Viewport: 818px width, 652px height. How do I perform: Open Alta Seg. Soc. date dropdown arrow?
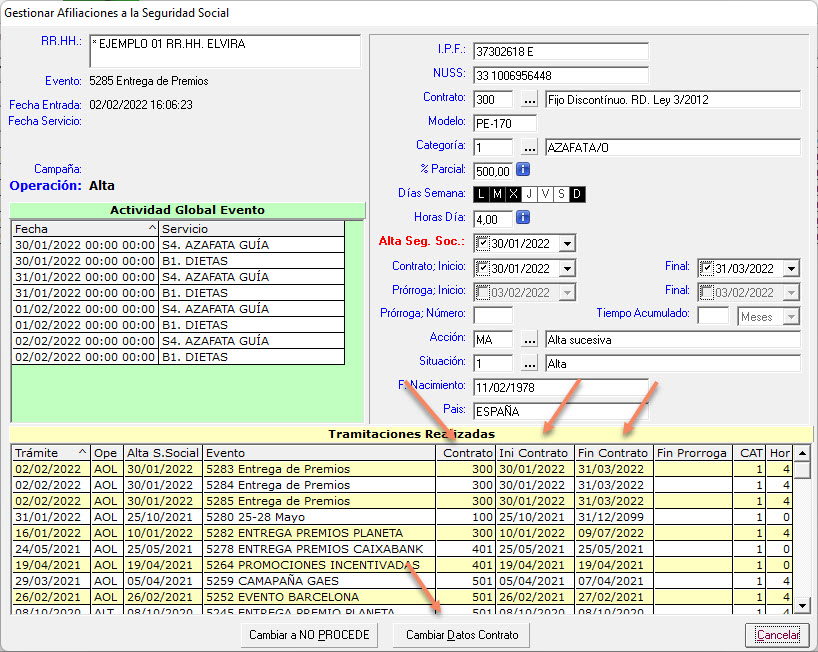tap(567, 243)
